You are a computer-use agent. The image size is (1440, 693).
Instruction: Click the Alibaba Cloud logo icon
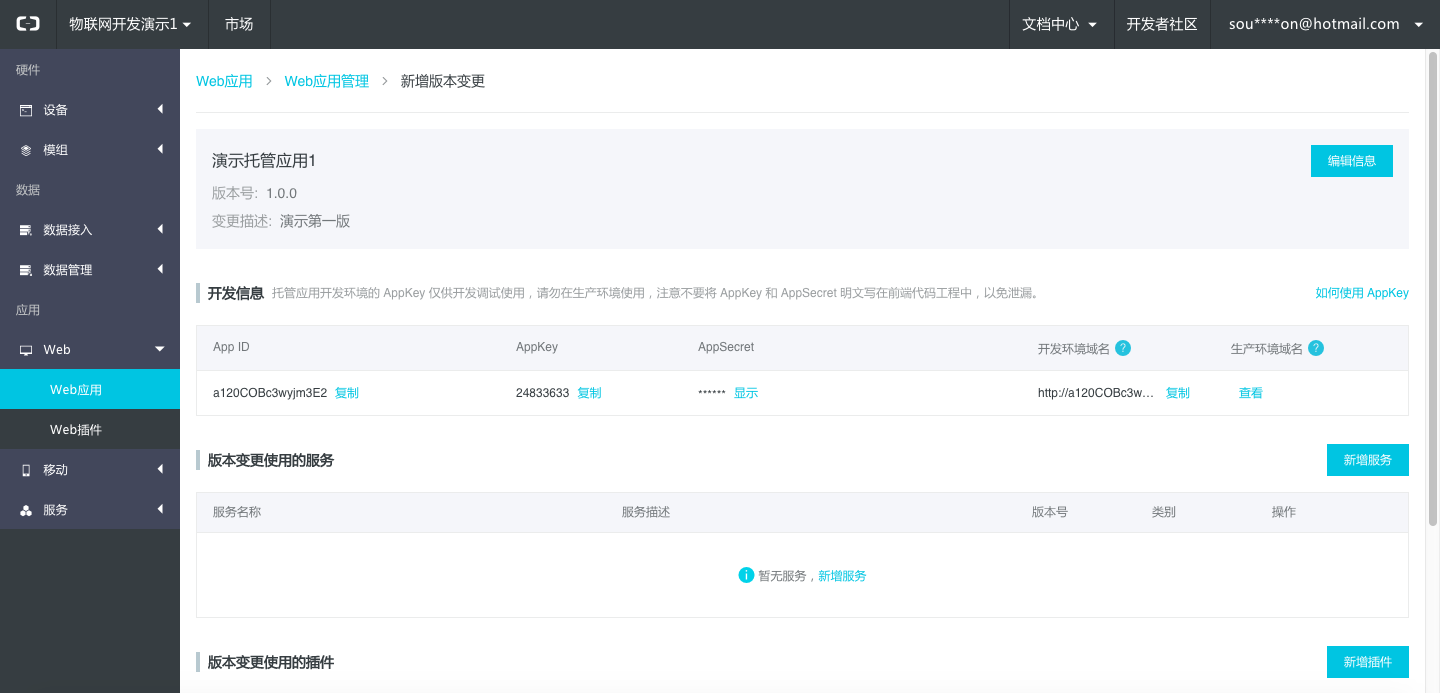tap(28, 24)
